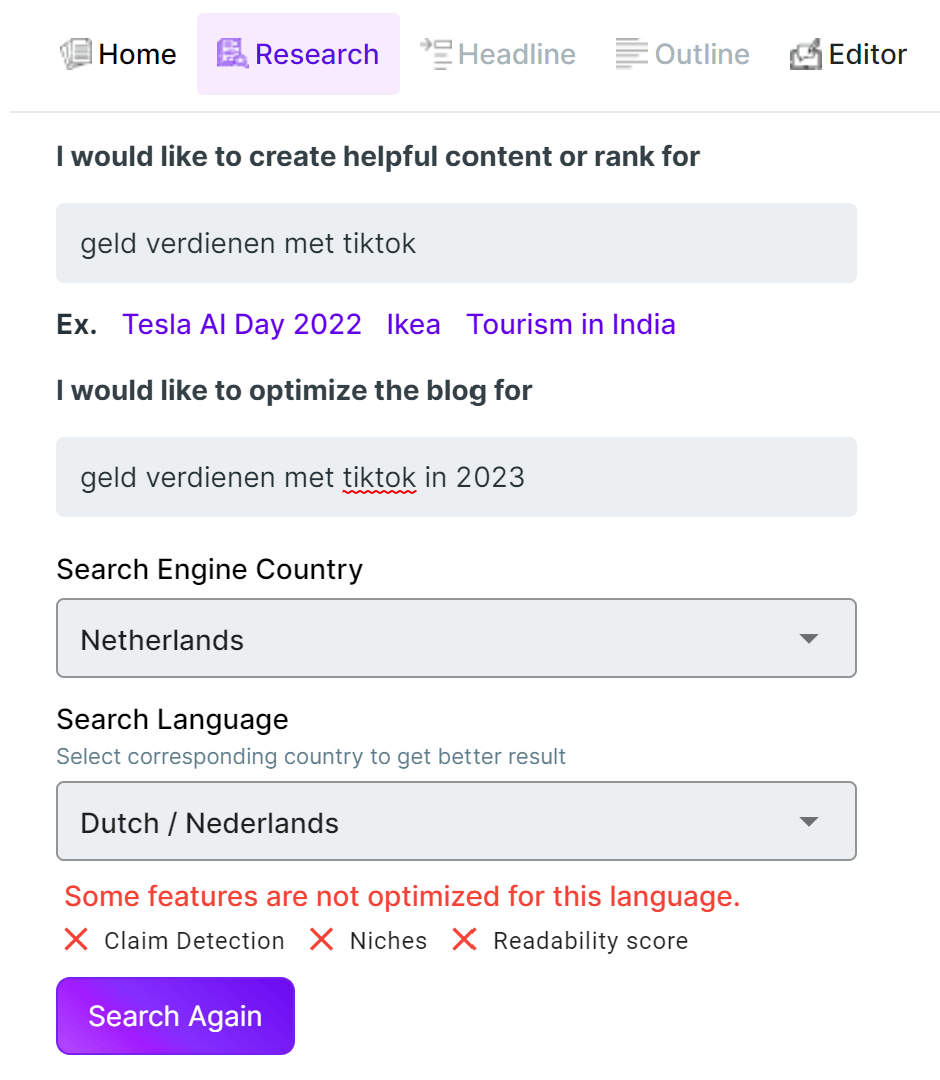Click the red X beside Readability score
The width and height of the screenshot is (940, 1080).
464,940
